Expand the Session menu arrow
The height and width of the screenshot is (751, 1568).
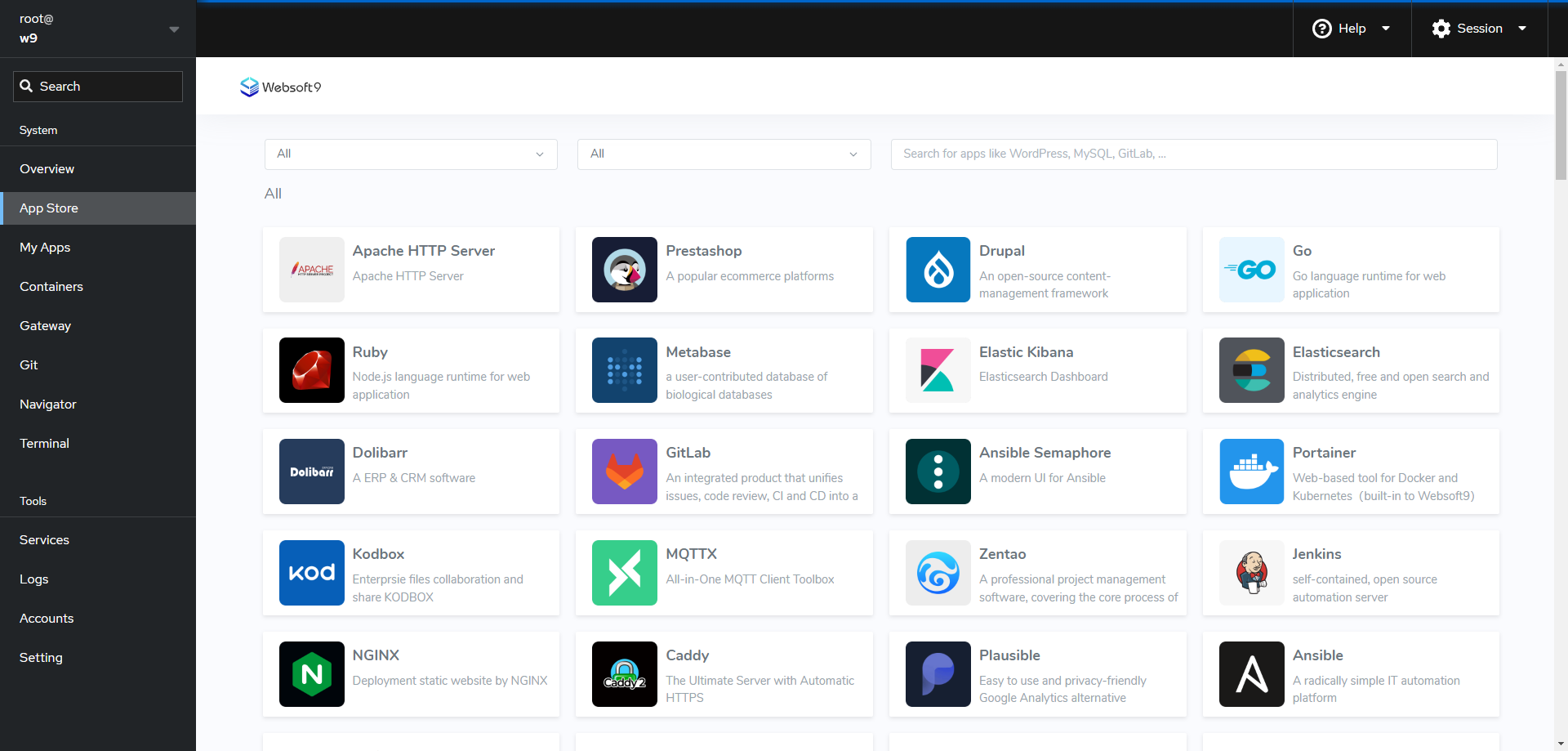(1522, 29)
